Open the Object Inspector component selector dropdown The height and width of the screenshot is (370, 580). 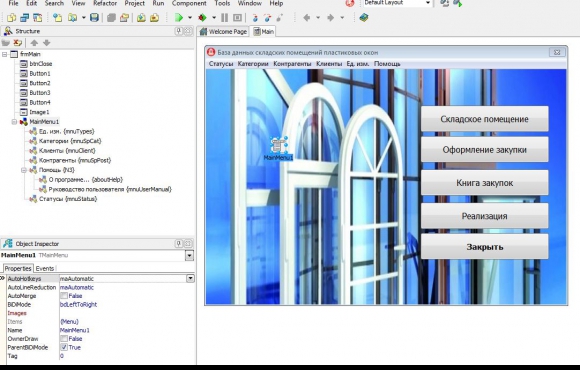189,255
